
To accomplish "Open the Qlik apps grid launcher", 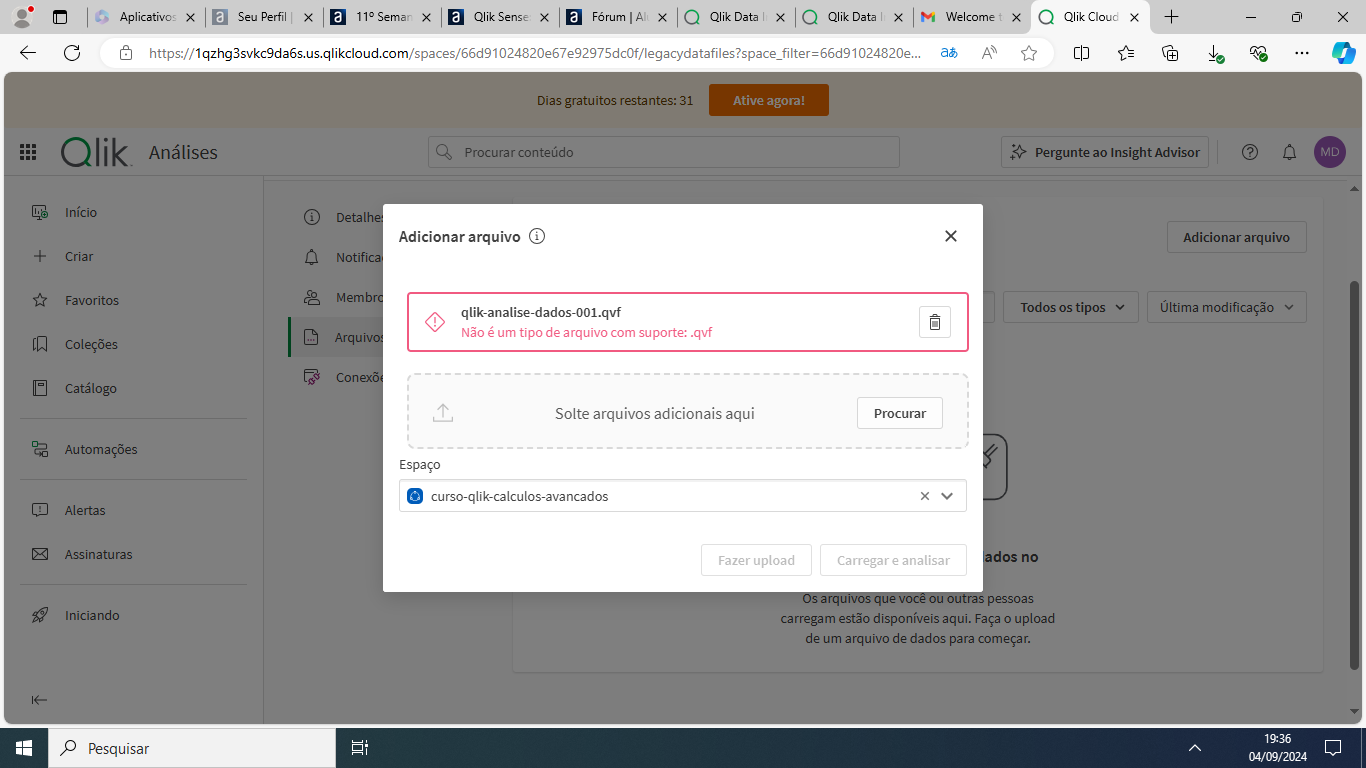I will (x=28, y=152).
